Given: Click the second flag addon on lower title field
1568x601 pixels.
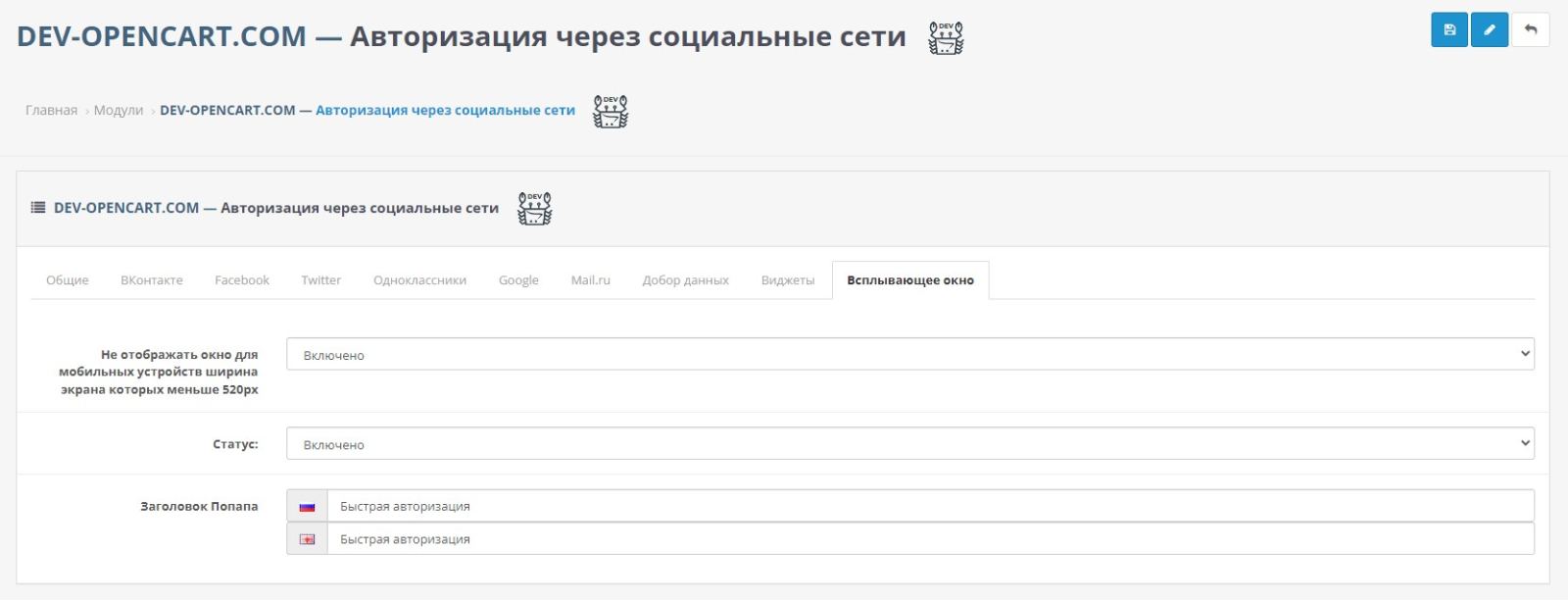Looking at the screenshot, I should point(307,539).
